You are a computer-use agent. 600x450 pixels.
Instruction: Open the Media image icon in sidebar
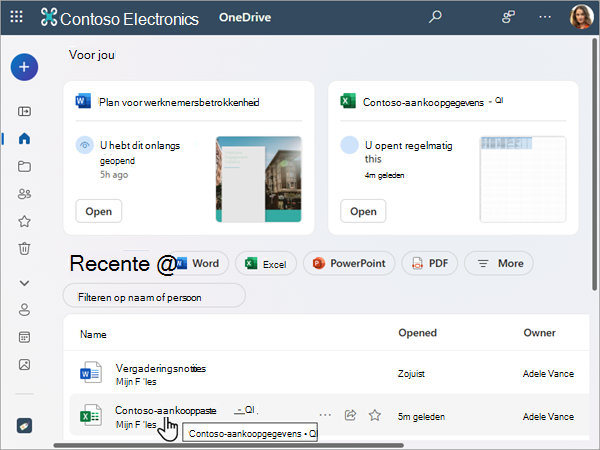pos(24,365)
